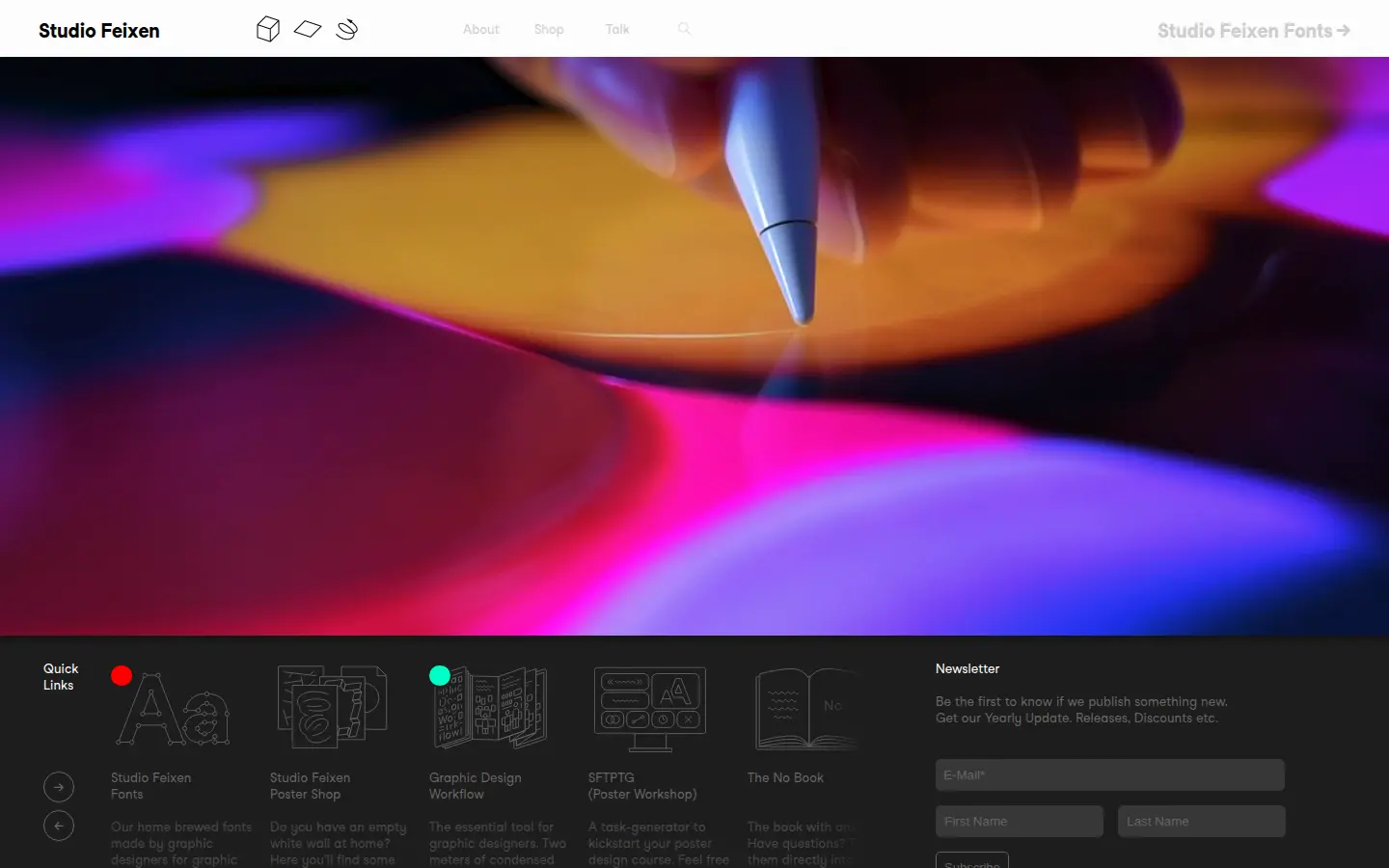Open the poster stack illustration icon
The width and height of the screenshot is (1389, 868).
point(333,707)
